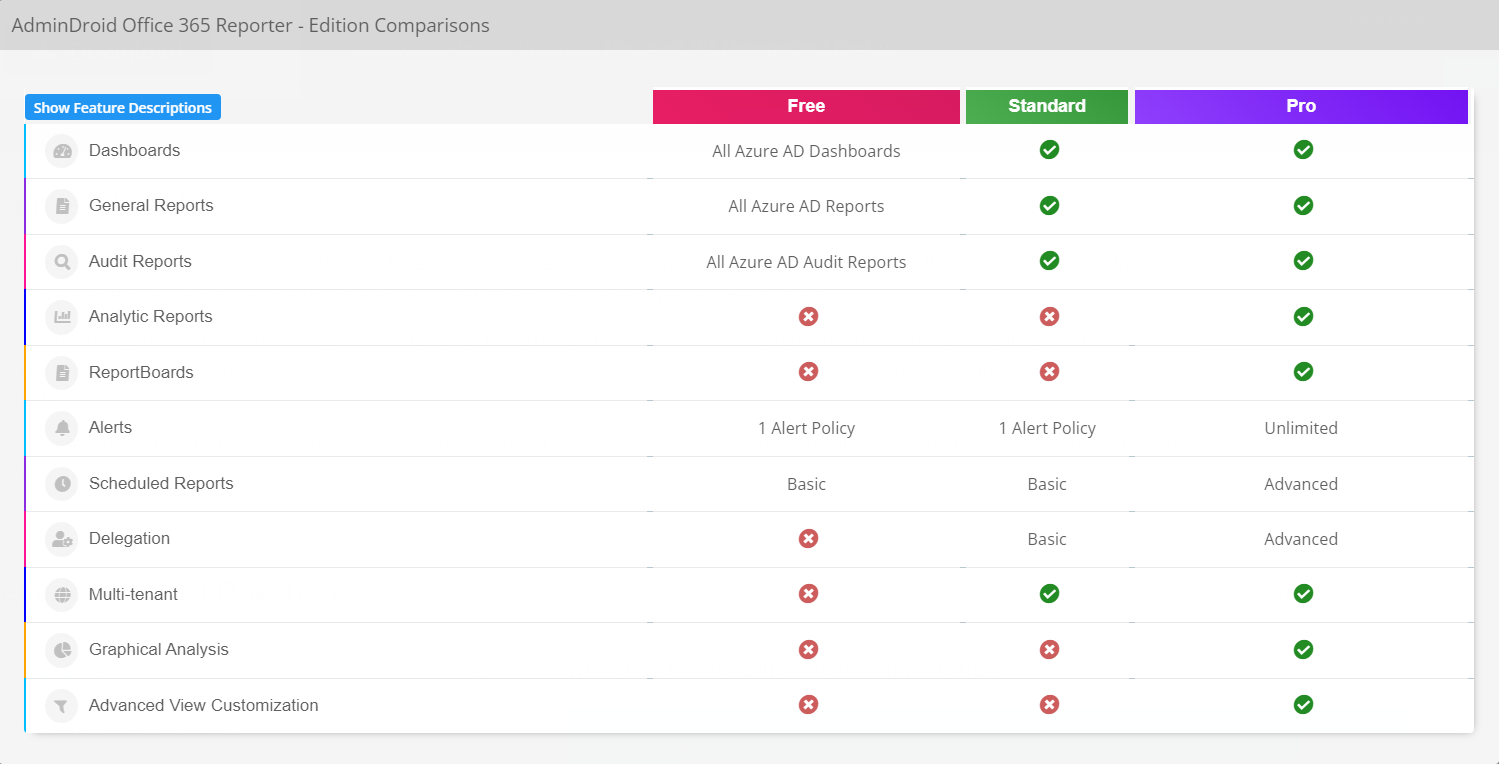This screenshot has width=1499, height=764.
Task: Click the Pro checkmark for Multi-tenant
Action: 1303,594
